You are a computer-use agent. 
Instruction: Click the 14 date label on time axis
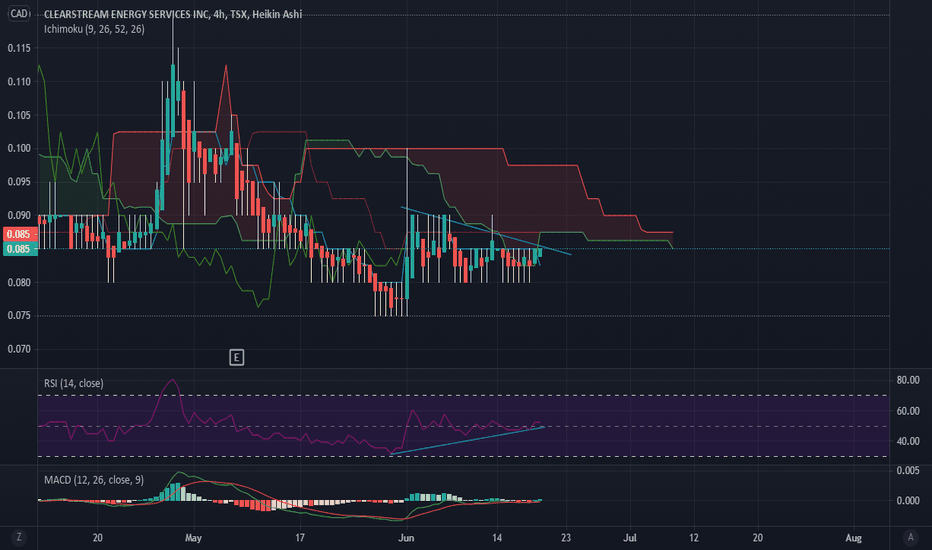point(497,538)
